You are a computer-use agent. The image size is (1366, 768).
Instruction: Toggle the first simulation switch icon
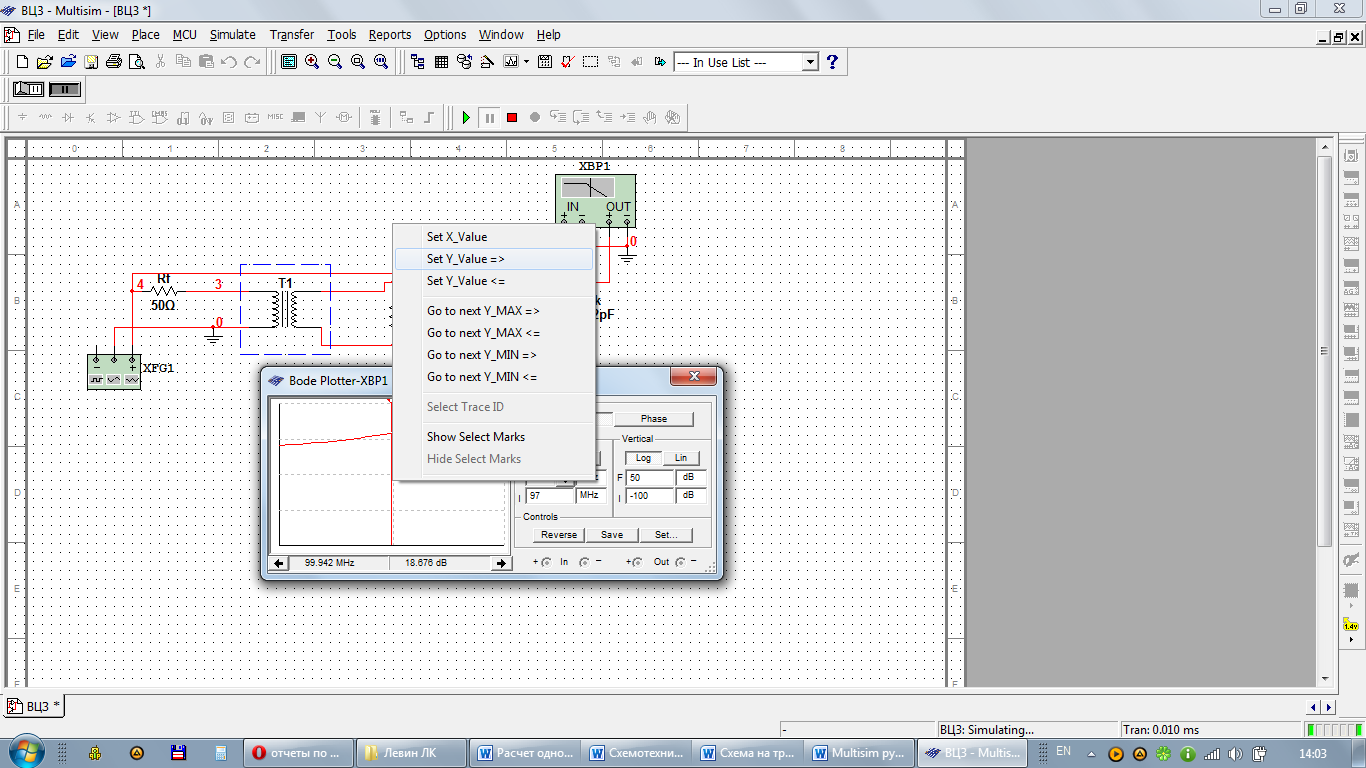click(28, 89)
